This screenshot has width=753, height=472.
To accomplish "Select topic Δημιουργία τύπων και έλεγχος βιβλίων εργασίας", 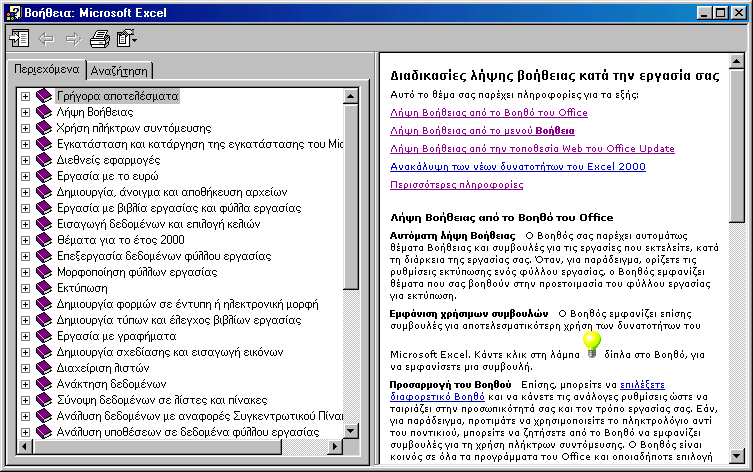I will click(179, 320).
